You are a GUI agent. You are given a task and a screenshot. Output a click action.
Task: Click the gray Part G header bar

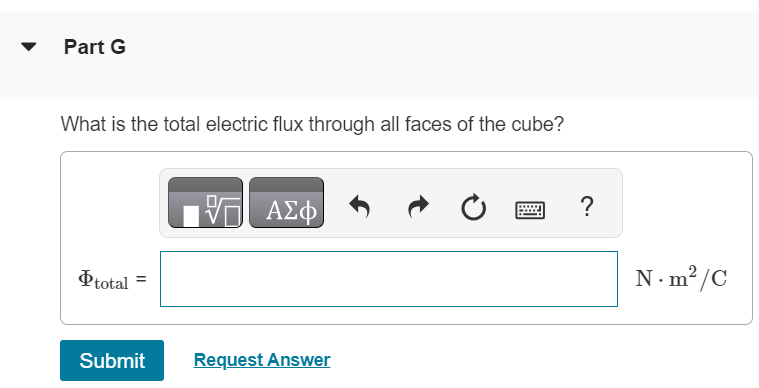point(380,54)
